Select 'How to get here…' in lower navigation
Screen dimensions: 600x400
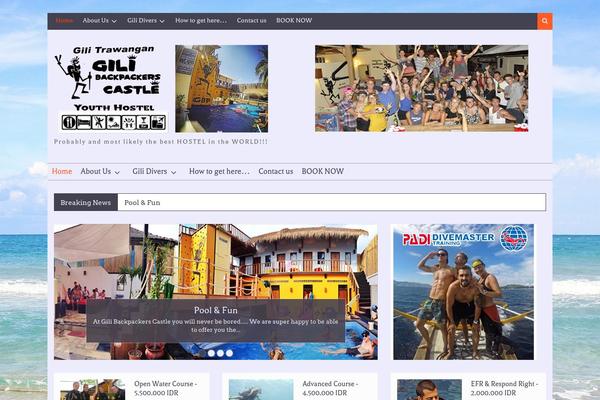[219, 171]
